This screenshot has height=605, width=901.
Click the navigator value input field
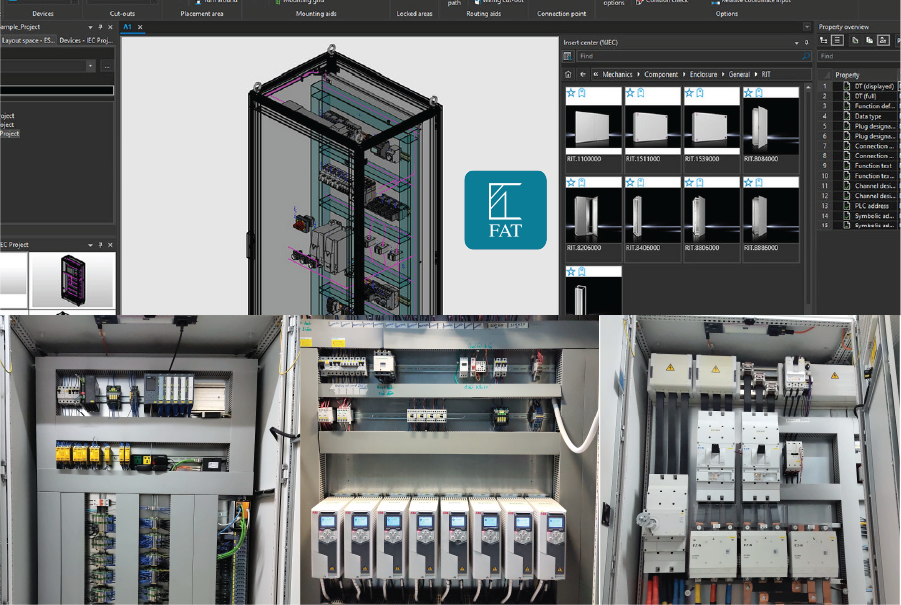click(57, 90)
